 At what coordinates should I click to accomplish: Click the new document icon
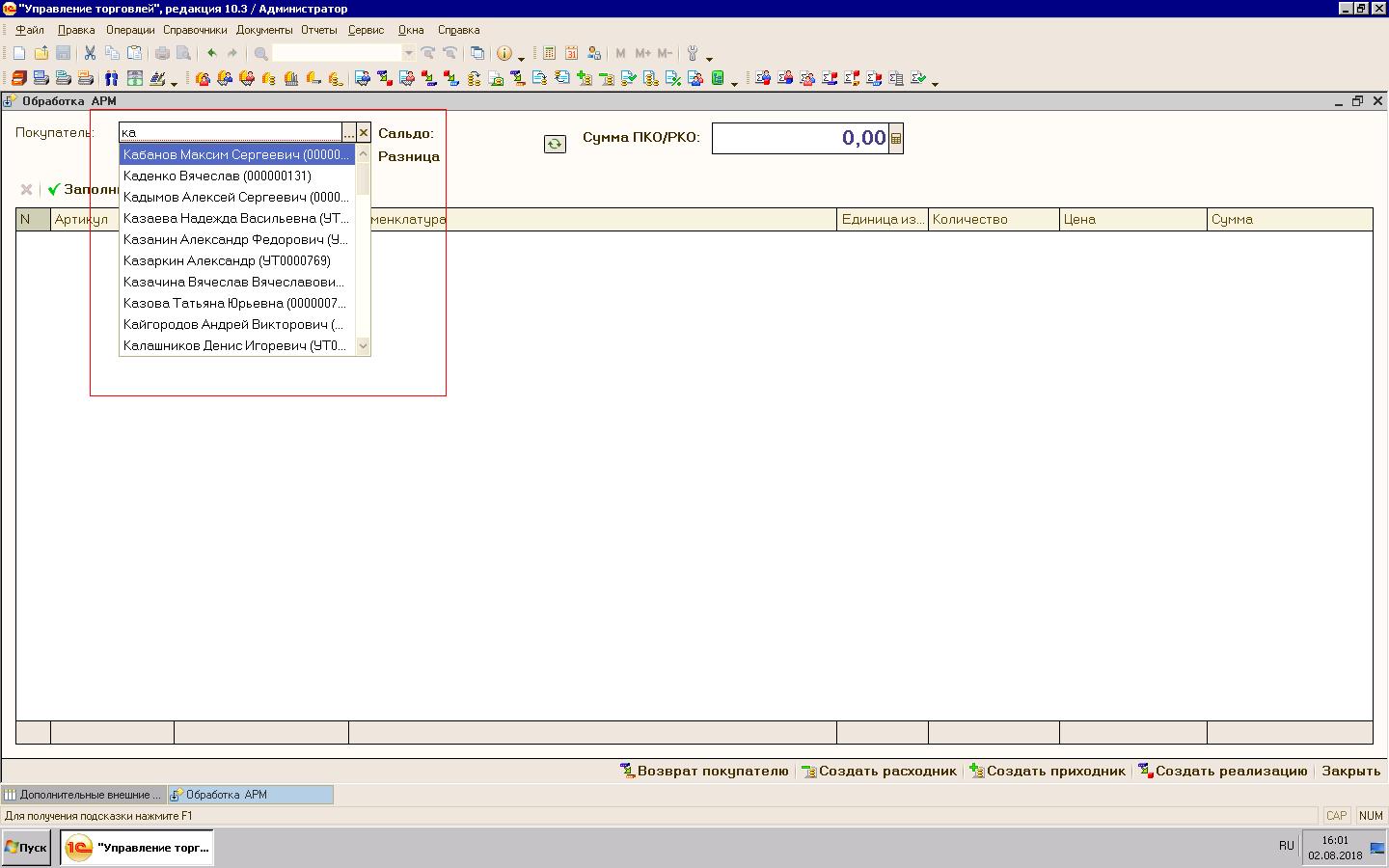coord(19,53)
